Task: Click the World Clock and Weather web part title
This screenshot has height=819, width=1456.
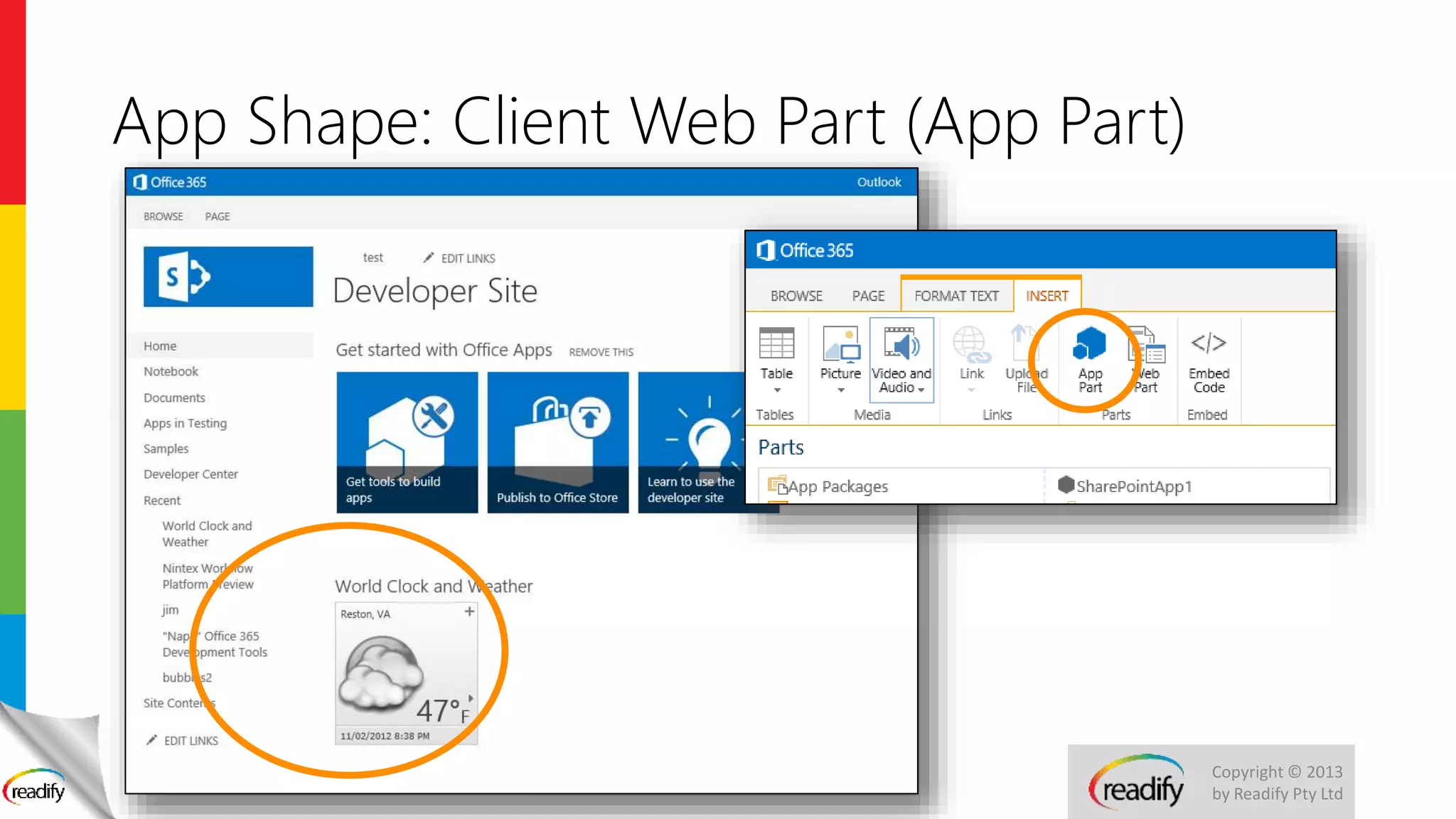Action: [434, 587]
